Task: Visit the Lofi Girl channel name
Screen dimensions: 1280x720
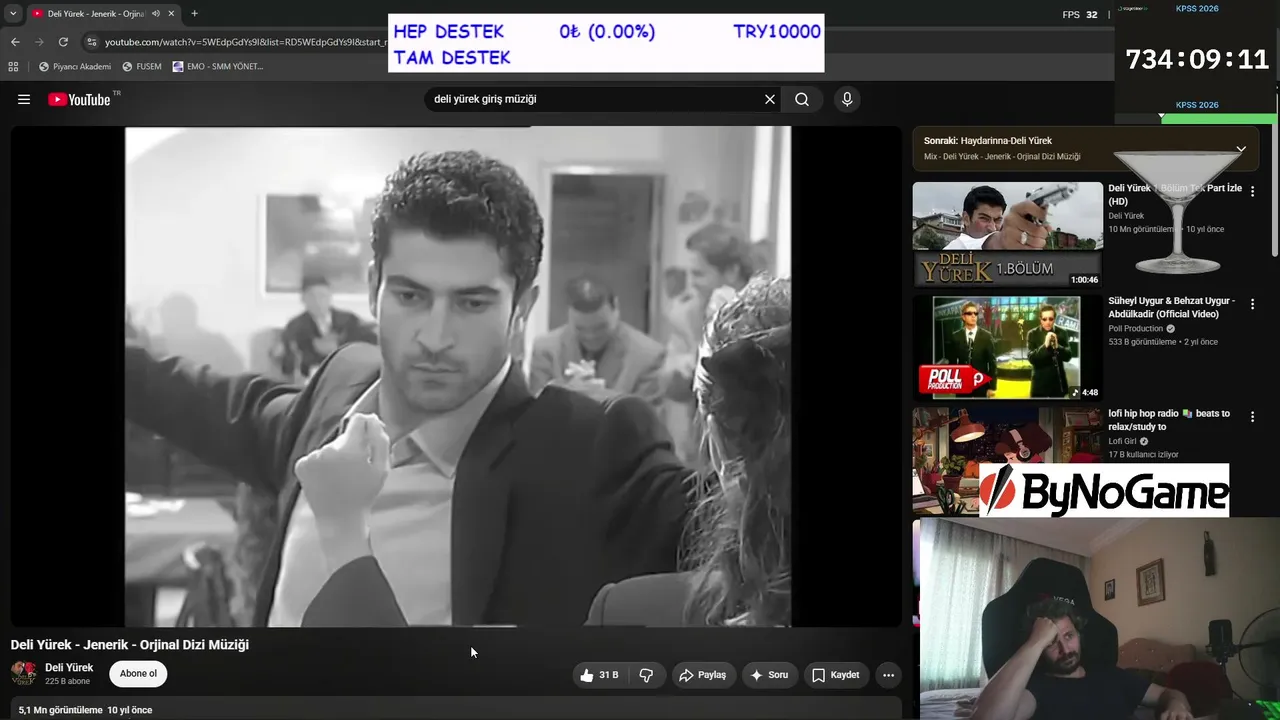Action: (x=1122, y=441)
